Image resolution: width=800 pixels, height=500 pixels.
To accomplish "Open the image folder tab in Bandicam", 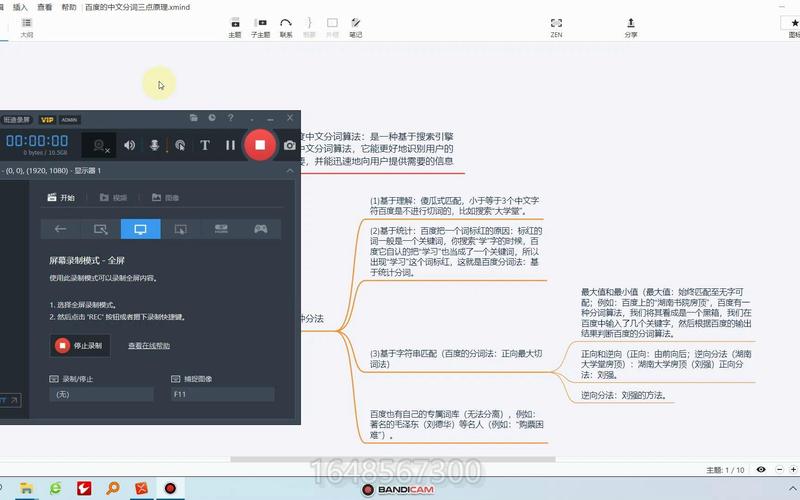I will (165, 197).
